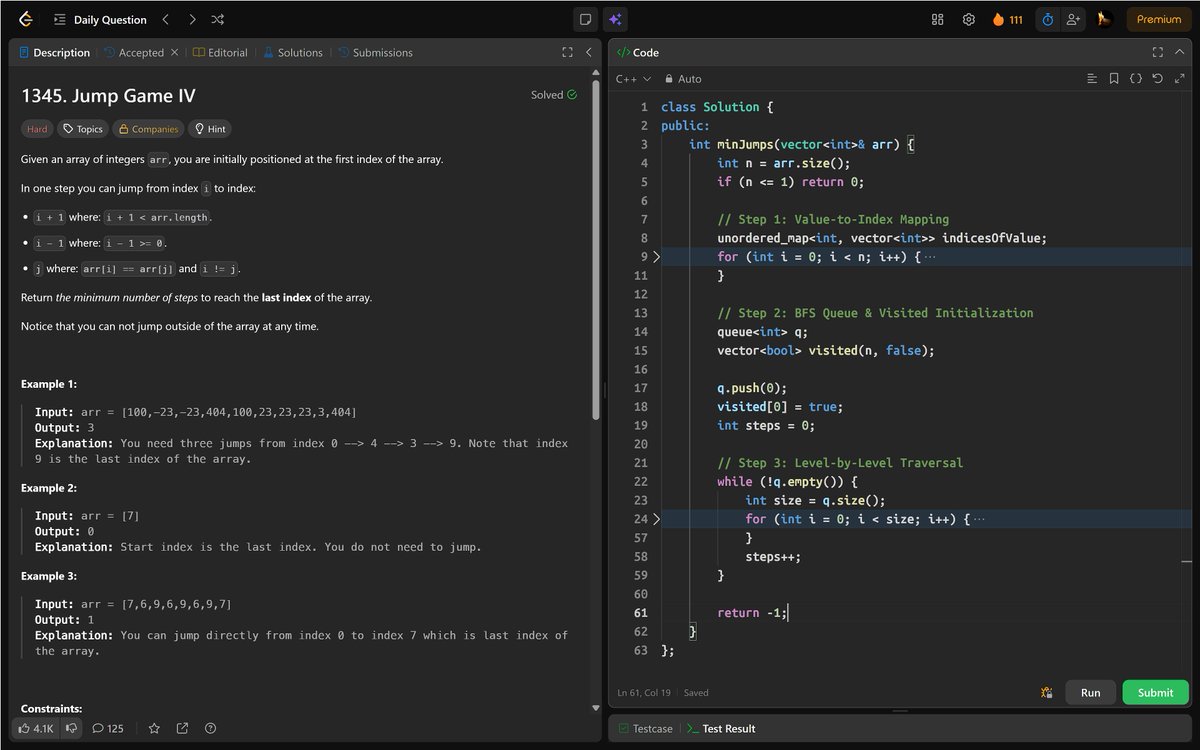Expand the folded code at line 24
Image resolution: width=1200 pixels, height=750 pixels.
point(657,519)
